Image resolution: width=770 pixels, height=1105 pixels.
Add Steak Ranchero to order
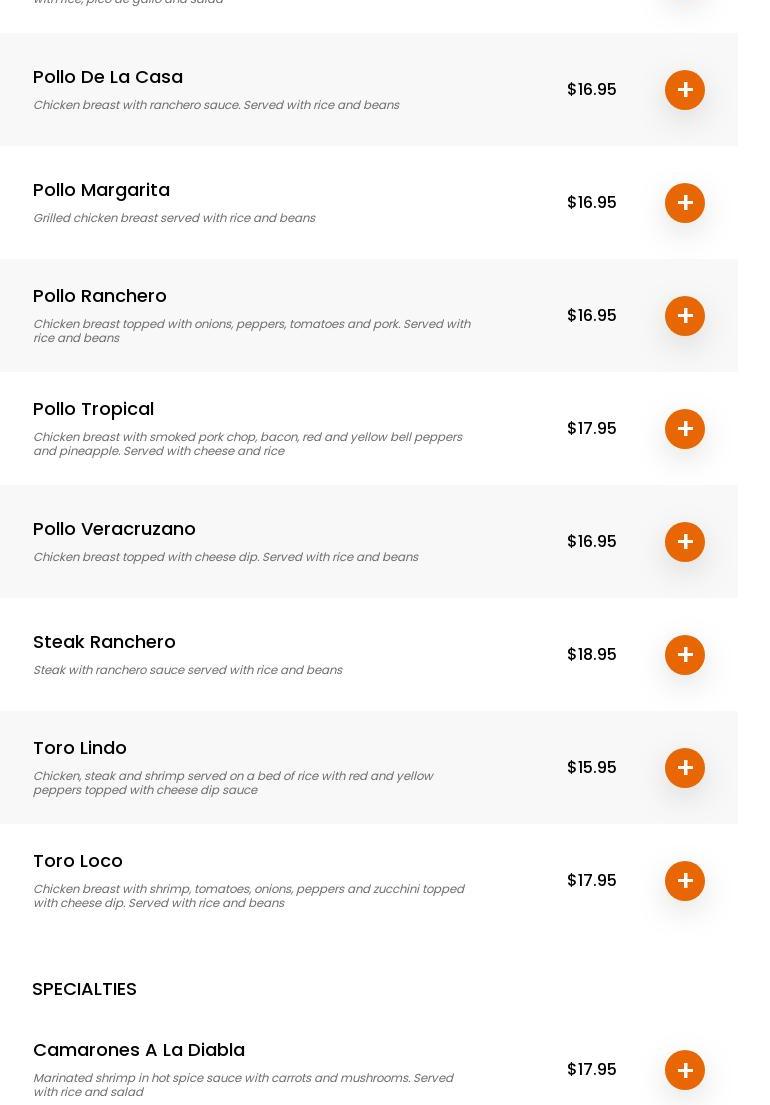[685, 655]
